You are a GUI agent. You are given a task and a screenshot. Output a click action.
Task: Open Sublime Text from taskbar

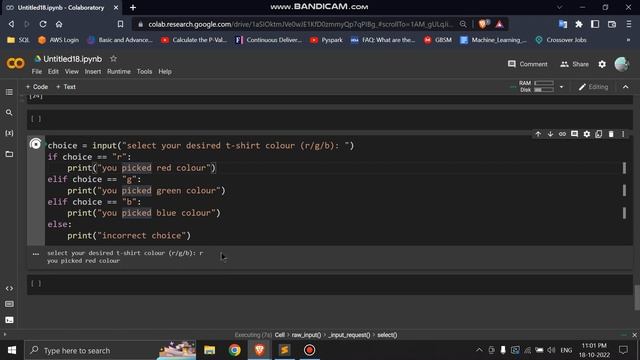click(x=284, y=350)
